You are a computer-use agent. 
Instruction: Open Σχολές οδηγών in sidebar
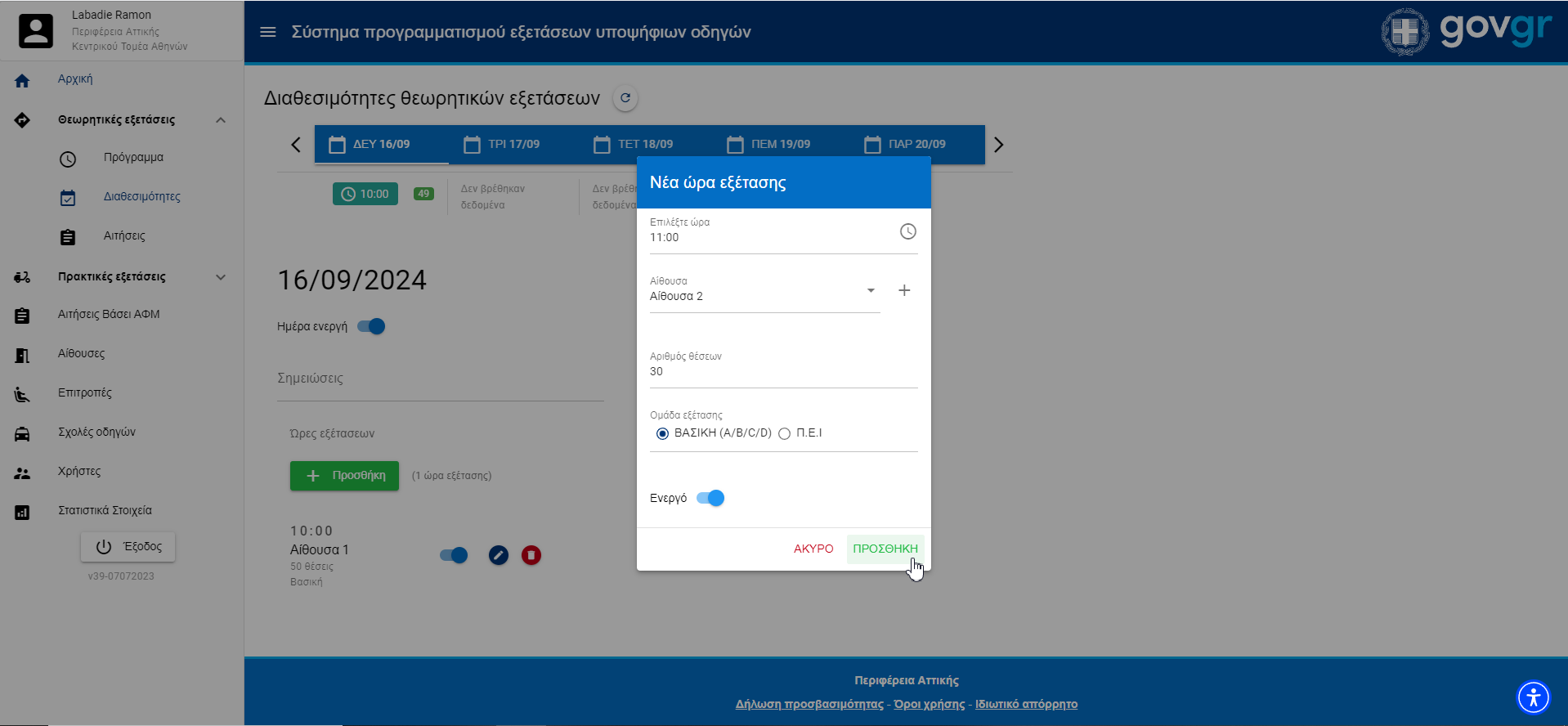(x=96, y=432)
